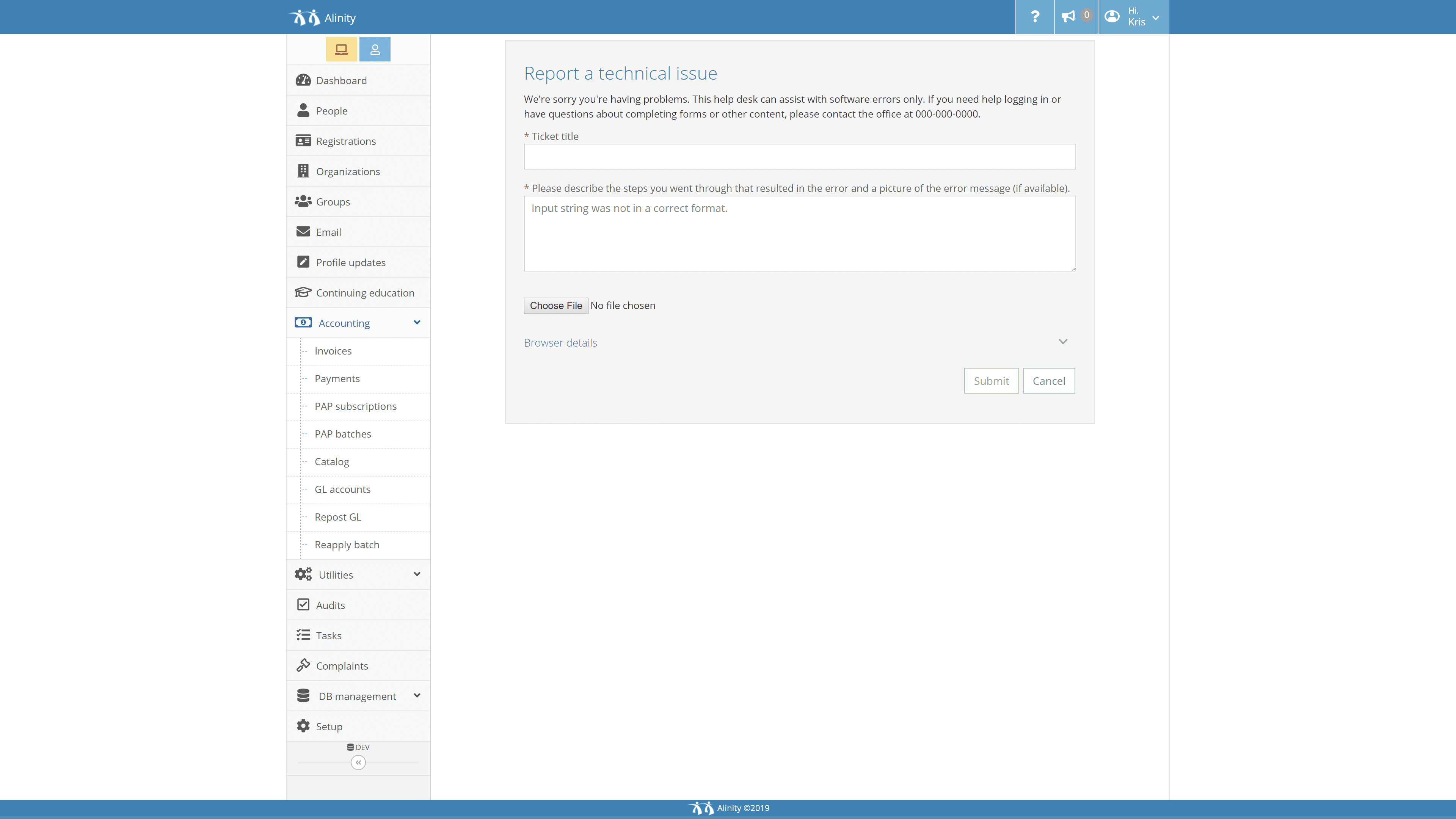The width and height of the screenshot is (1456, 819).
Task: Click the DEV database indicator
Action: tap(358, 747)
